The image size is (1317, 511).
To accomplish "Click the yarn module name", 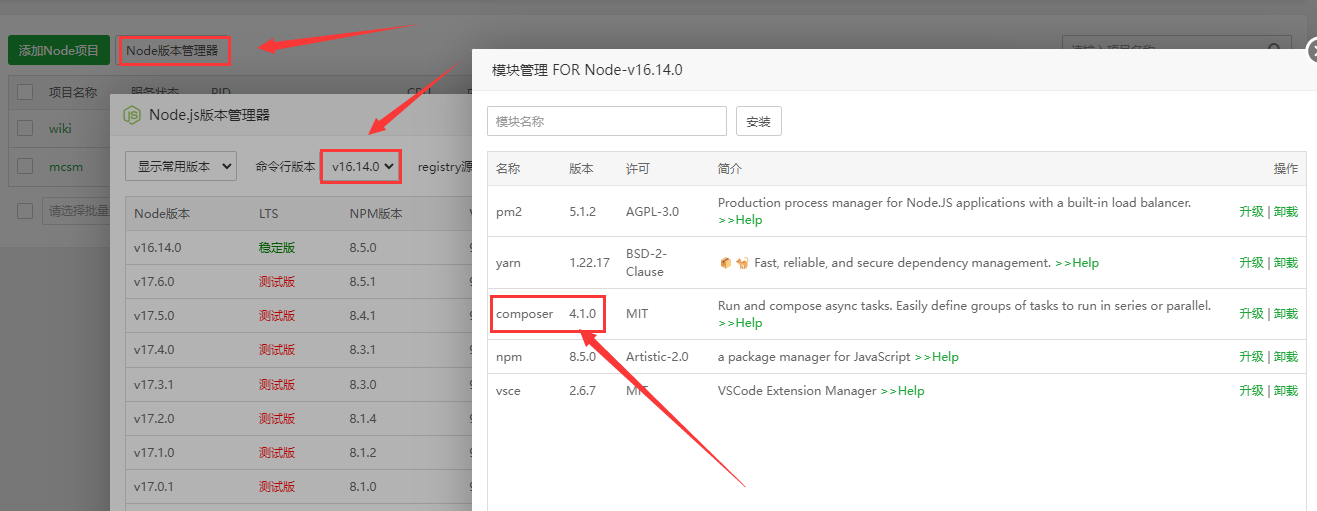I will tap(508, 263).
